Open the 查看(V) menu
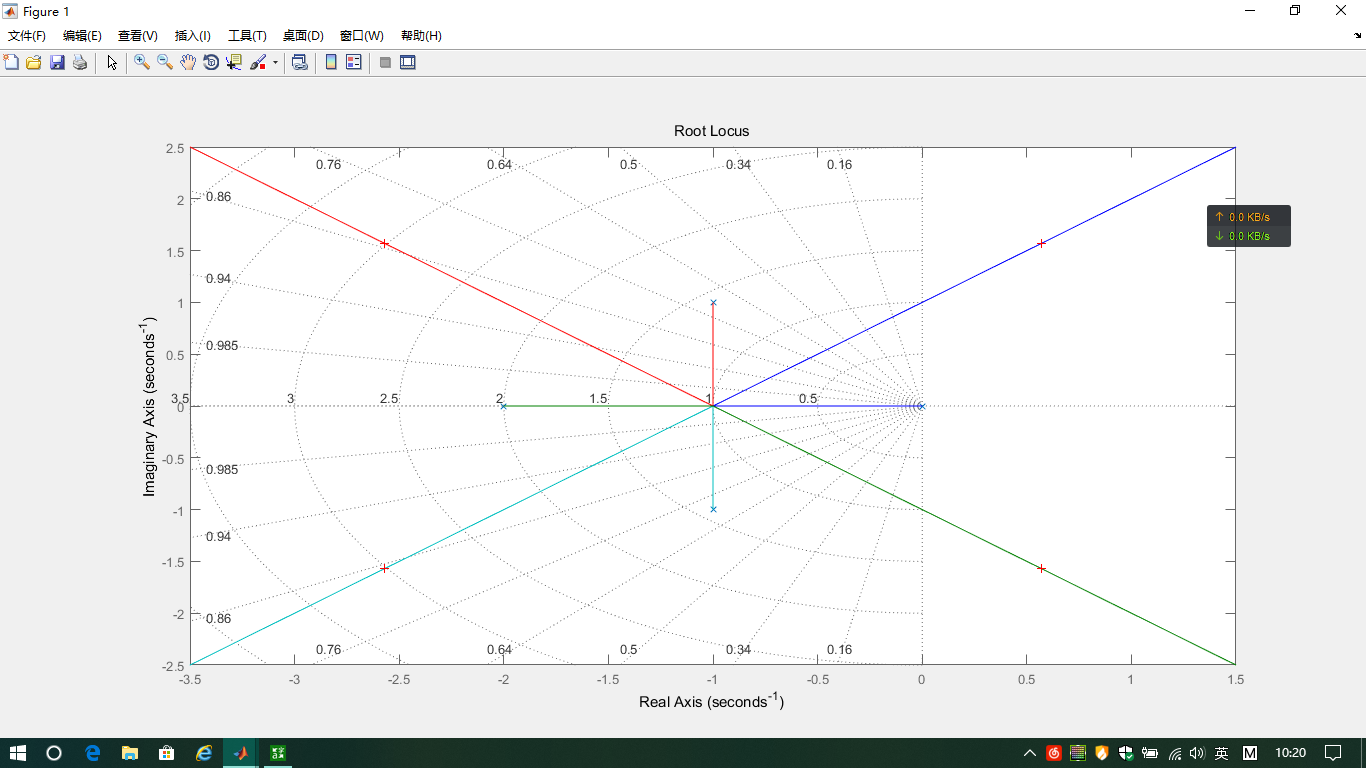The image size is (1366, 768). tap(138, 36)
